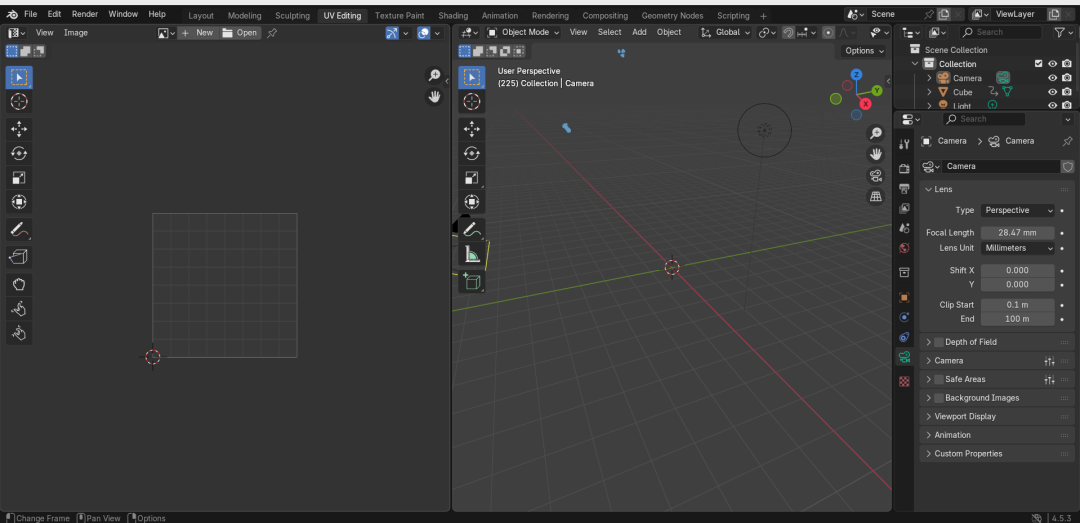Open the Lens Unit Millimeters dropdown
This screenshot has height=523, width=1080.
(x=1018, y=248)
